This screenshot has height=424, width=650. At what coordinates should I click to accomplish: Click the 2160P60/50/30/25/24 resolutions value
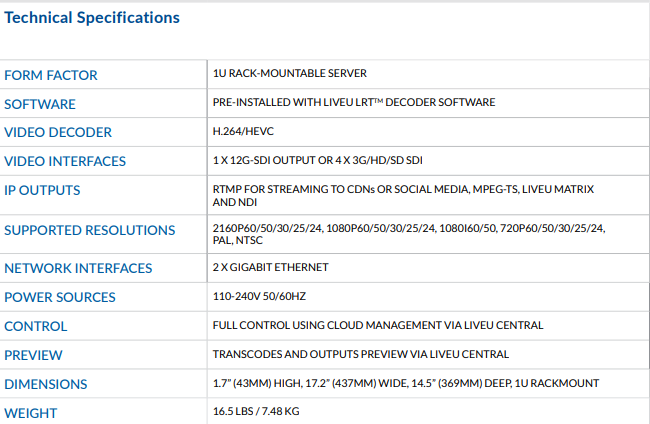click(x=409, y=234)
